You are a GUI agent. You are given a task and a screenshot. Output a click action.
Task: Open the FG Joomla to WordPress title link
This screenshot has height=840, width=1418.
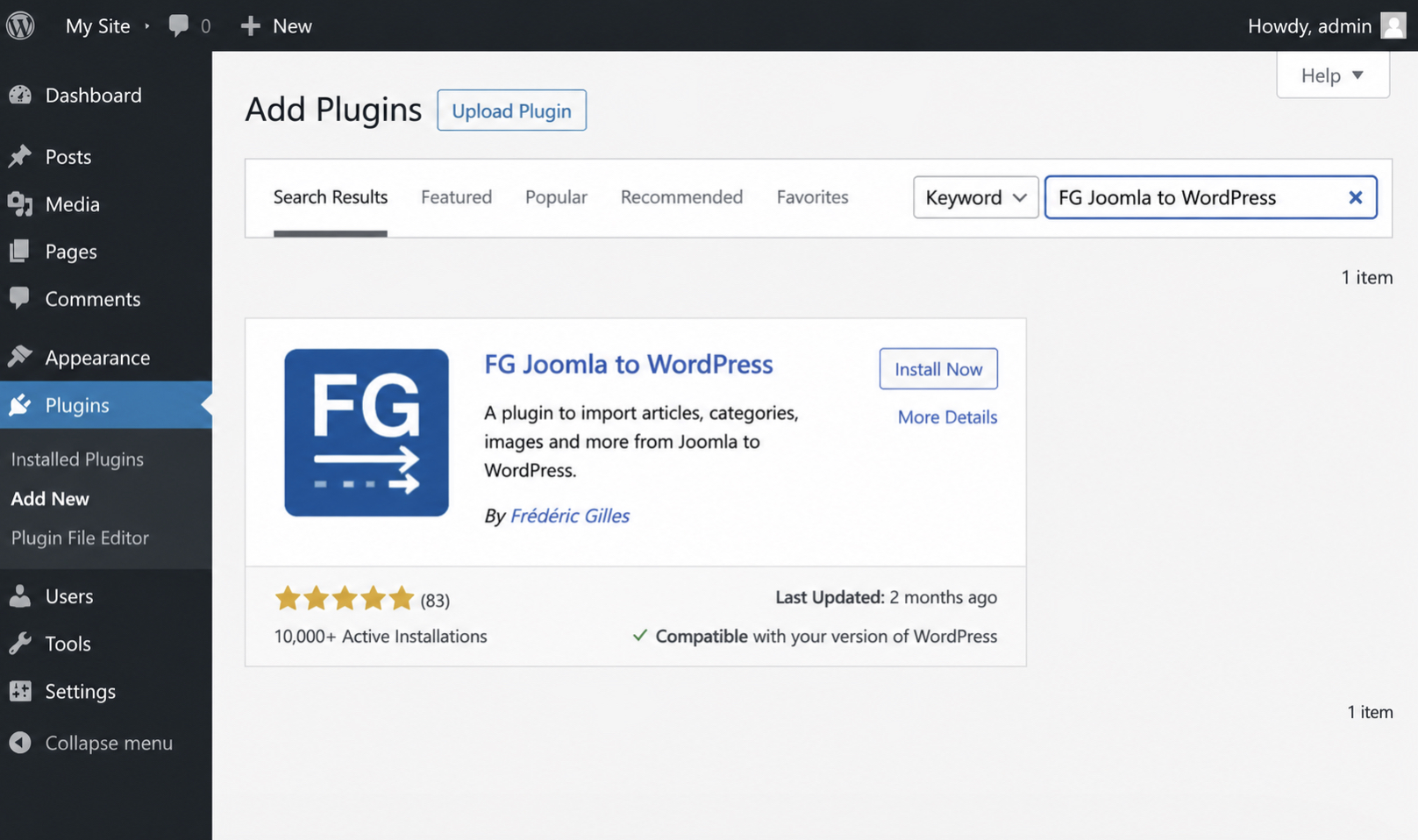(x=629, y=364)
